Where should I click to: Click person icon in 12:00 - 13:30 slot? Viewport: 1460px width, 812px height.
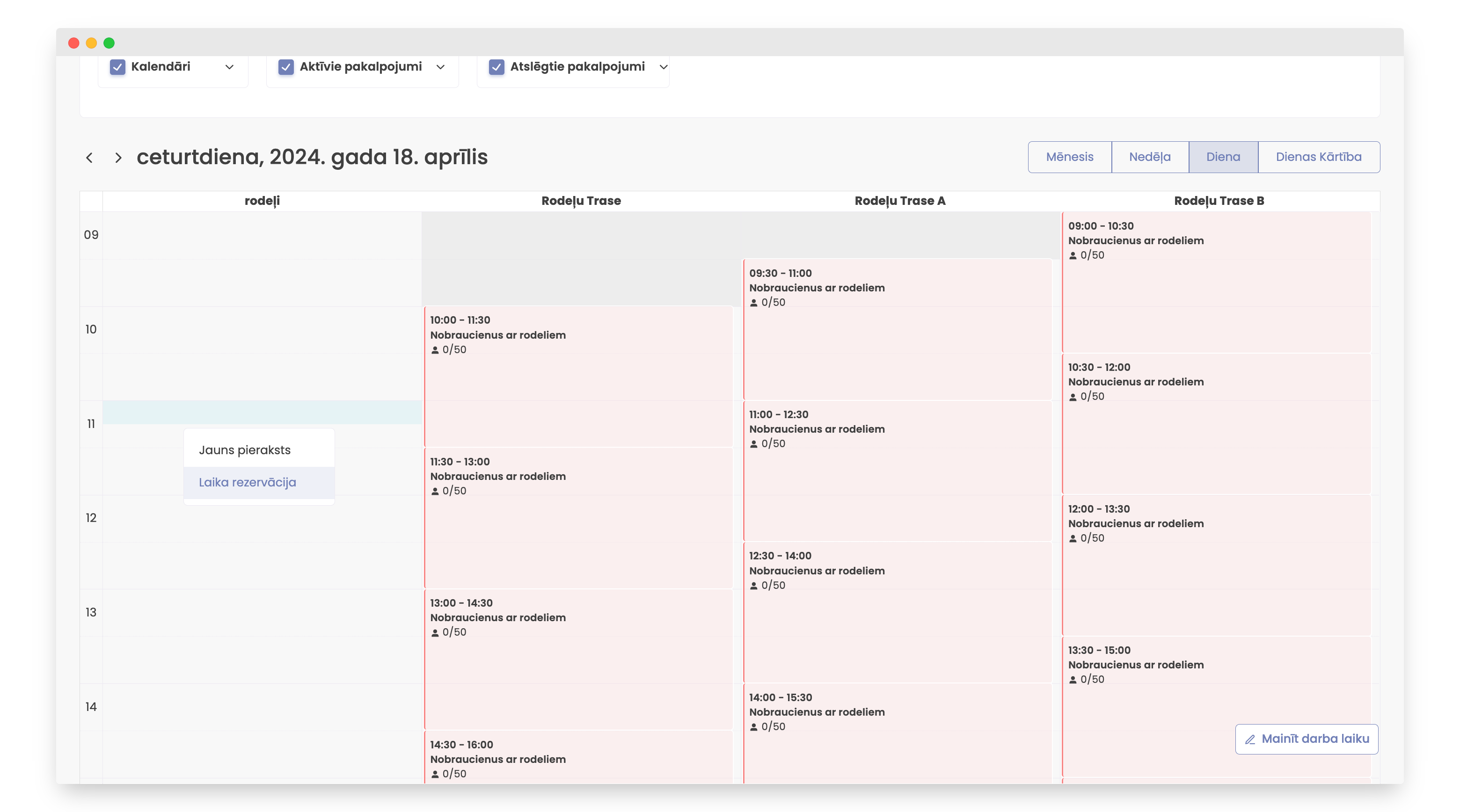(1073, 539)
